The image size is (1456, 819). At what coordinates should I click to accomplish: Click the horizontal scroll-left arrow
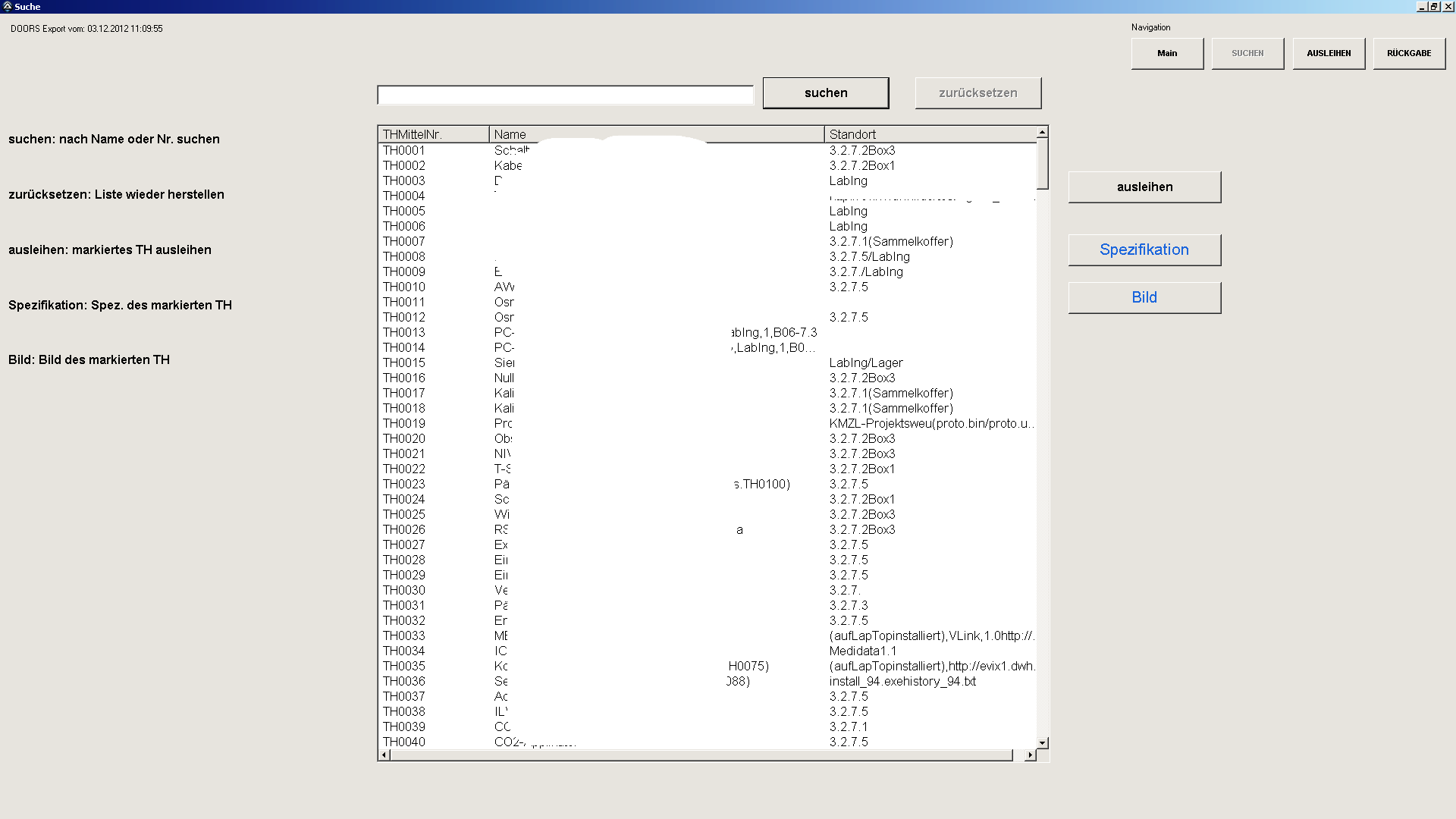[384, 755]
